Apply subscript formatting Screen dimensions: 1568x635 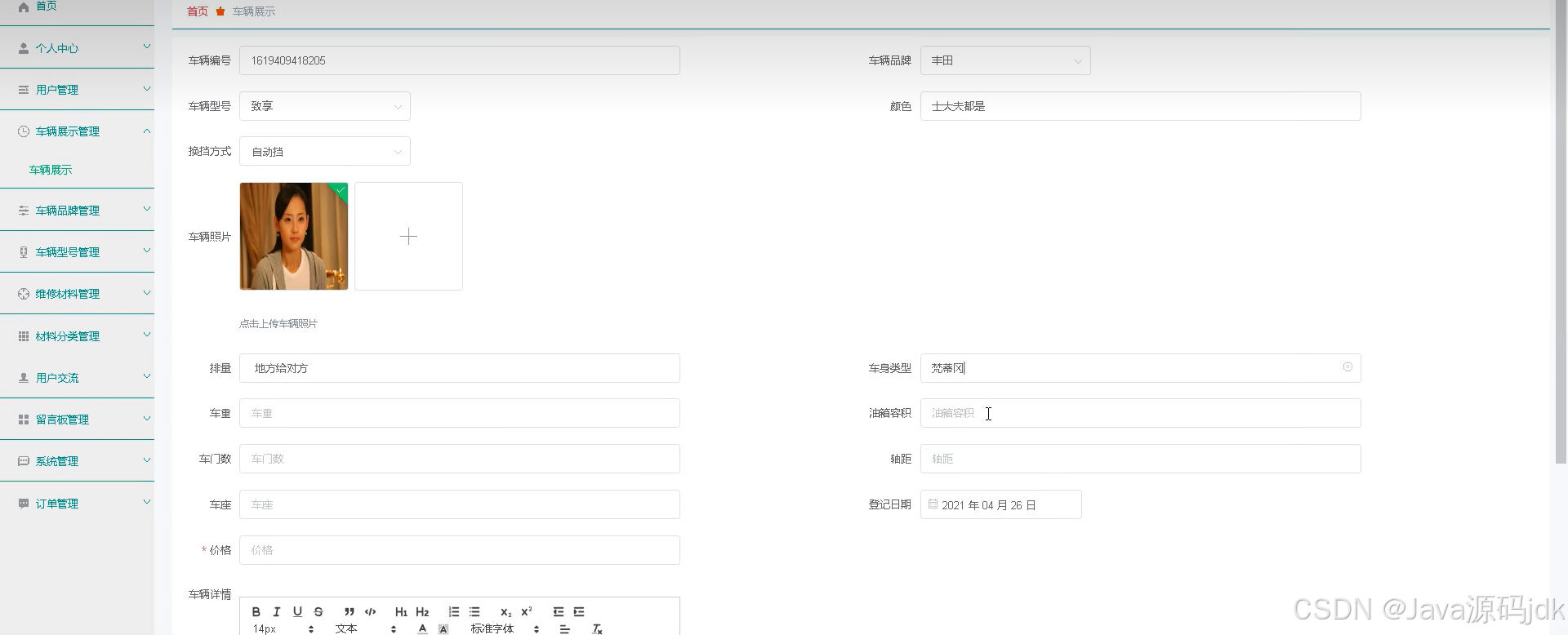tap(506, 611)
